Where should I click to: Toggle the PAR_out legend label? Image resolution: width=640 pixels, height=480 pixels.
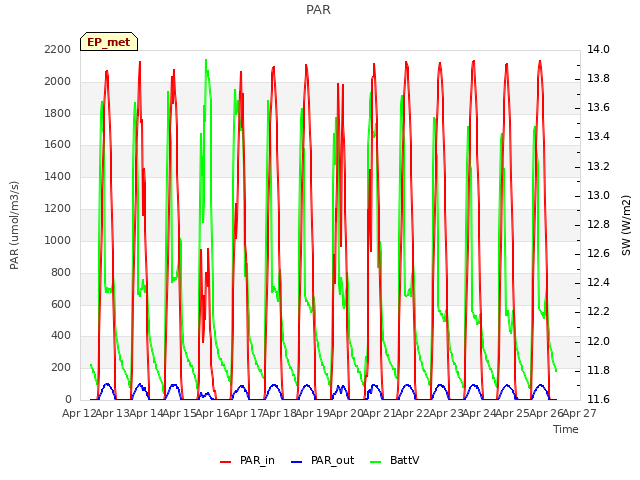(333, 460)
